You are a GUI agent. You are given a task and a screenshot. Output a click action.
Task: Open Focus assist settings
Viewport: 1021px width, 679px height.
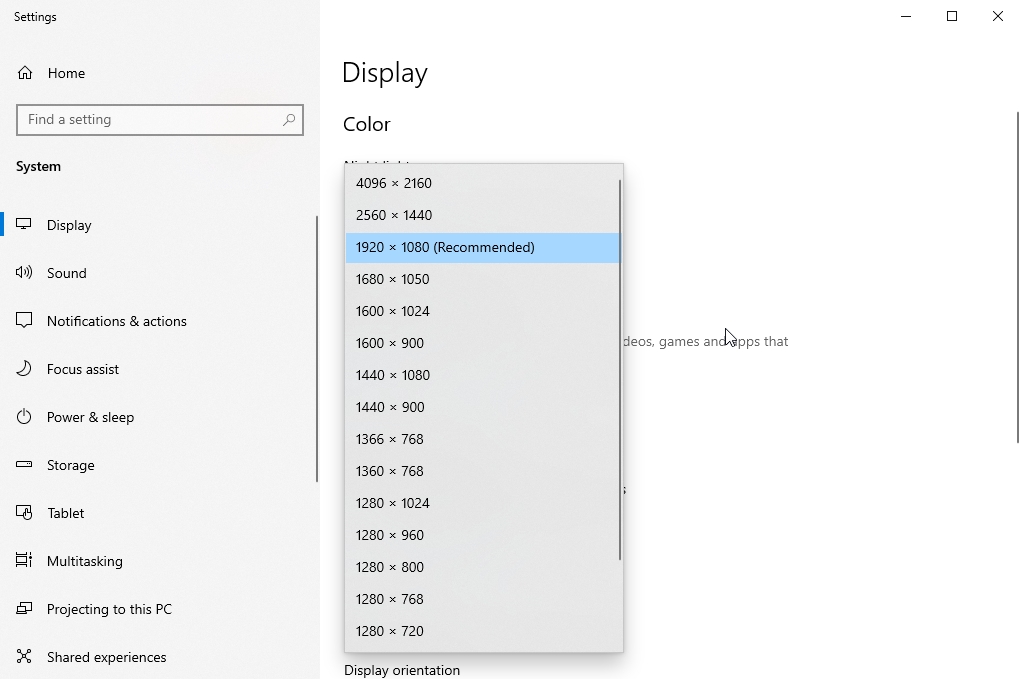(x=159, y=369)
